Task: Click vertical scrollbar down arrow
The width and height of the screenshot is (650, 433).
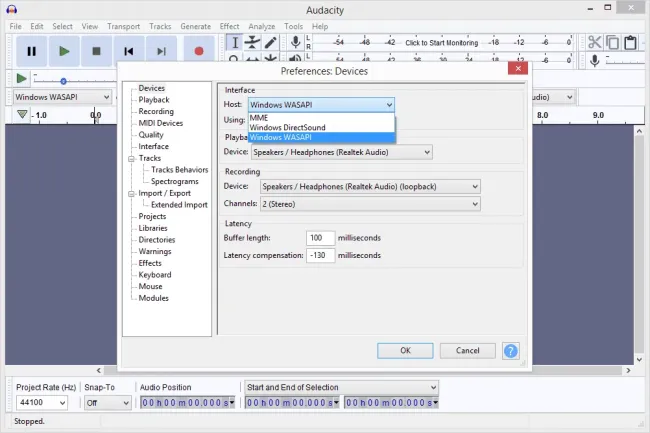Action: point(639,360)
